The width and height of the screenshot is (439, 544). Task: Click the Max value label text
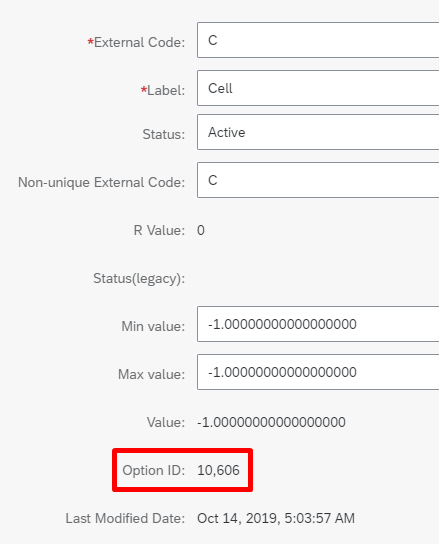point(152,374)
